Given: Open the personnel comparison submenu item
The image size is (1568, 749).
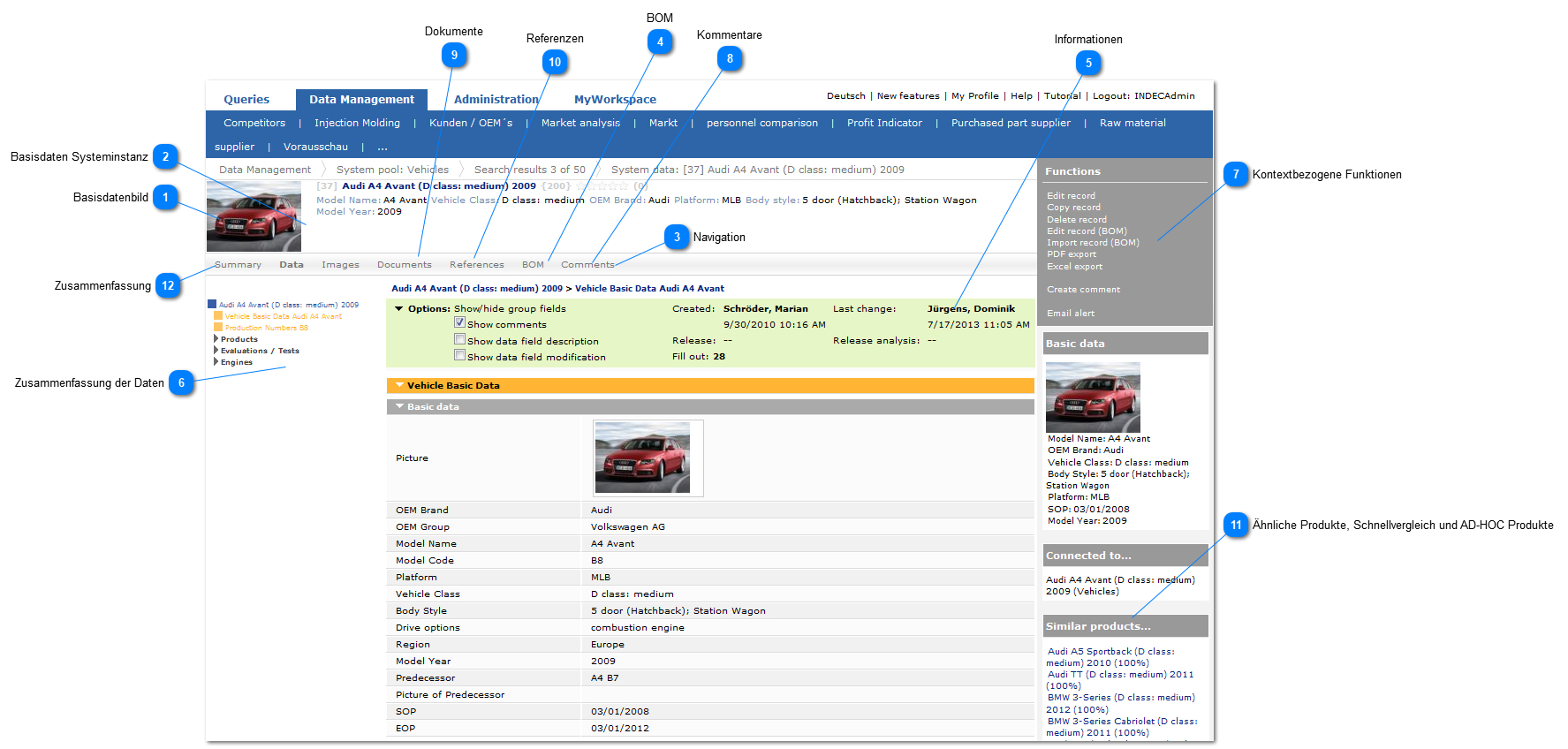Looking at the screenshot, I should [762, 123].
